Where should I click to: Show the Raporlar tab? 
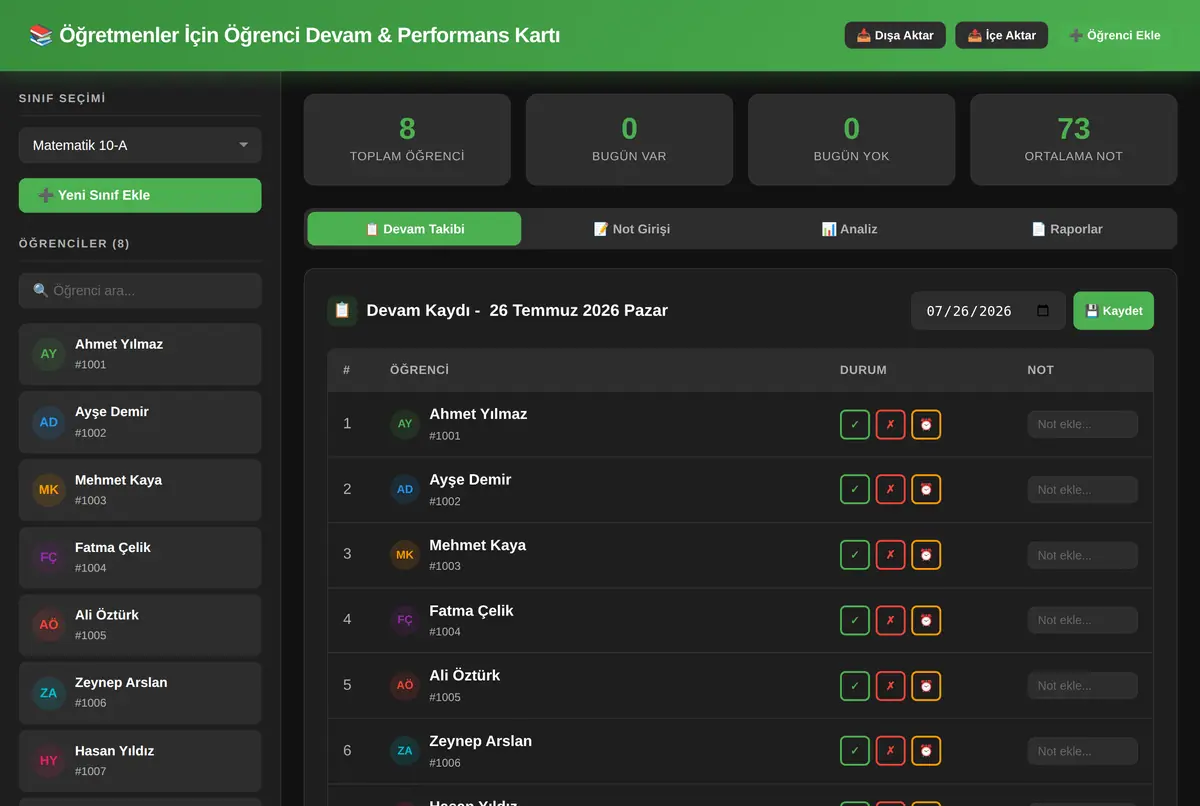pos(1067,229)
